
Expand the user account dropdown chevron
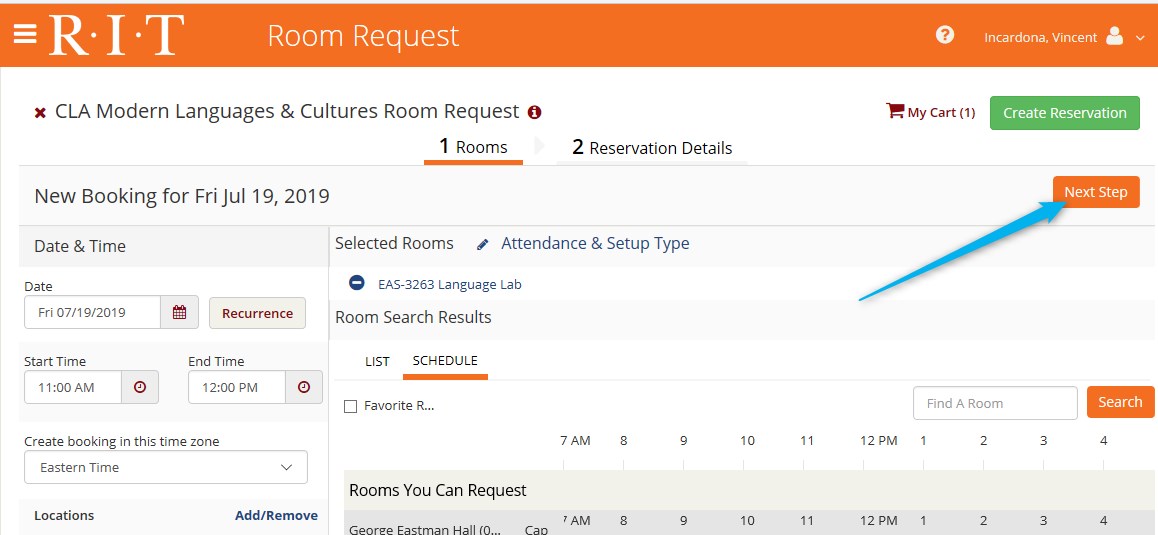click(x=1140, y=38)
